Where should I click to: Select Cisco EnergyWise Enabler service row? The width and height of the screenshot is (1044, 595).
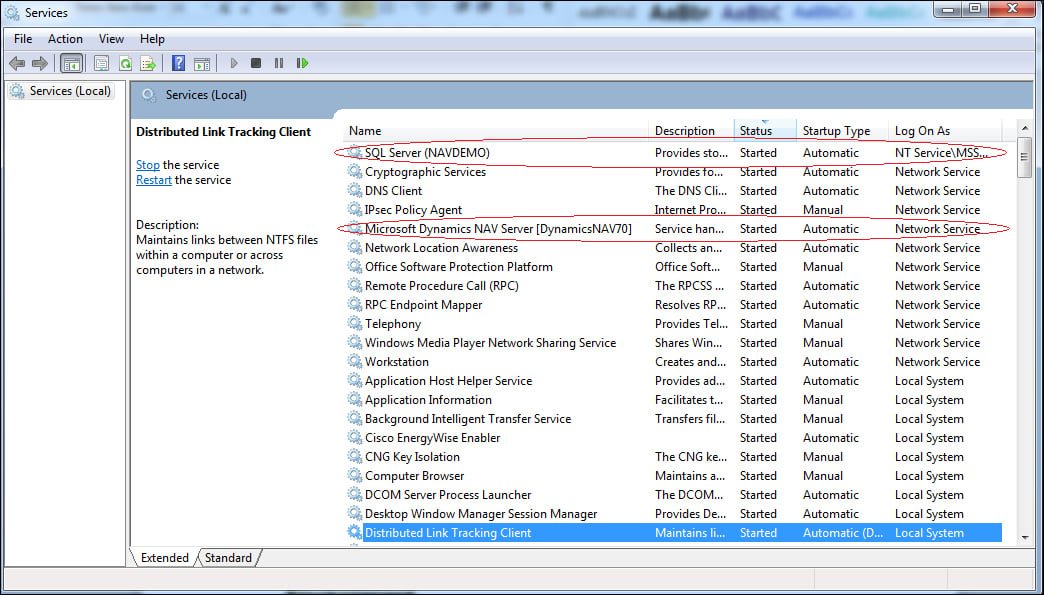coord(674,438)
